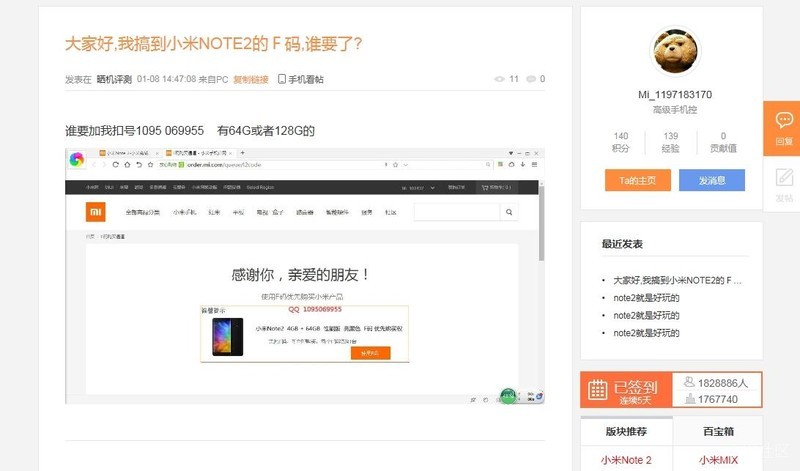The width and height of the screenshot is (800, 471).
Task: Click the 晒机评测 forum section link
Action: tap(114, 79)
